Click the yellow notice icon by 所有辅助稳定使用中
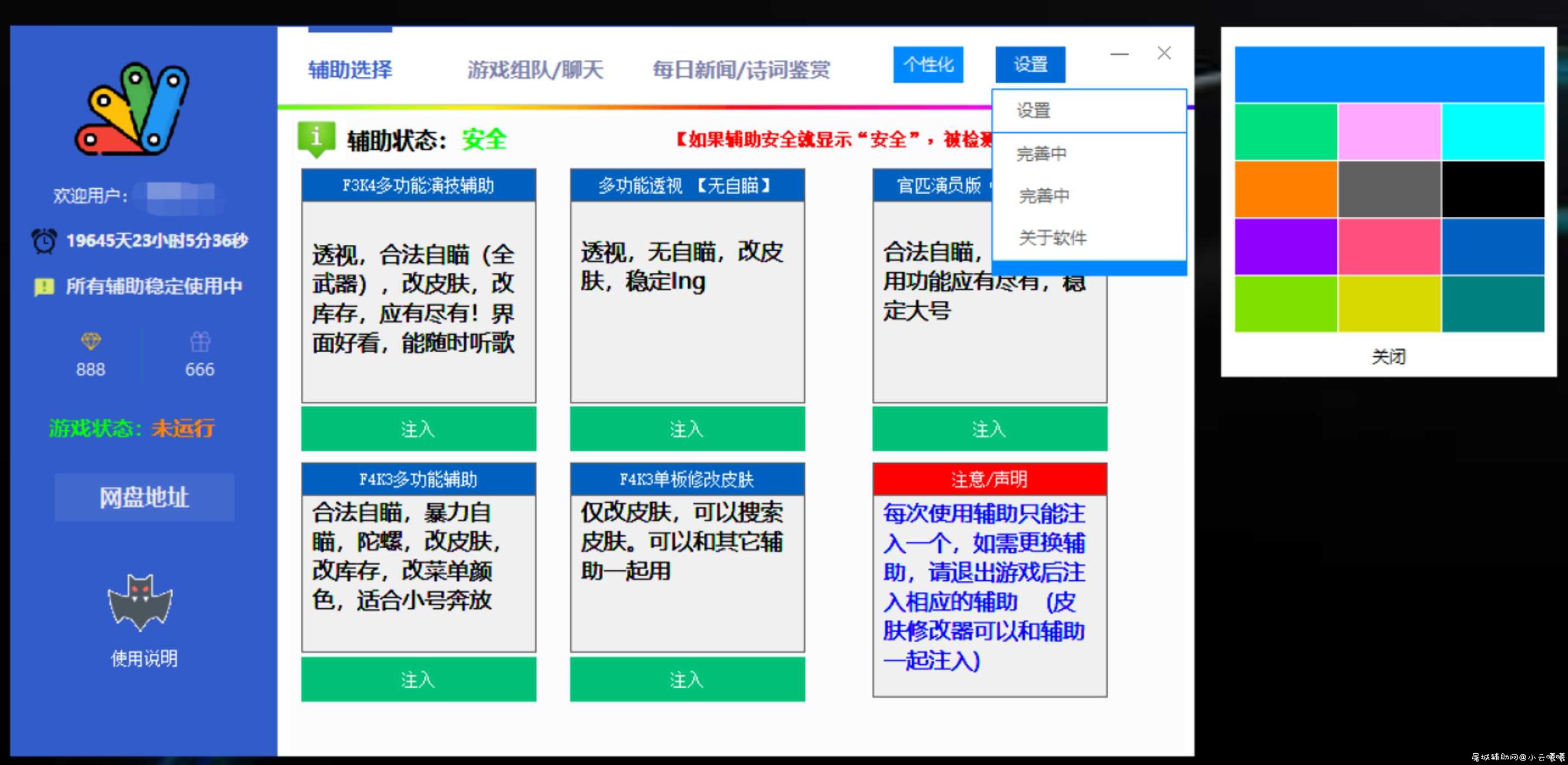Screen dimensions: 1568x765 coord(44,287)
